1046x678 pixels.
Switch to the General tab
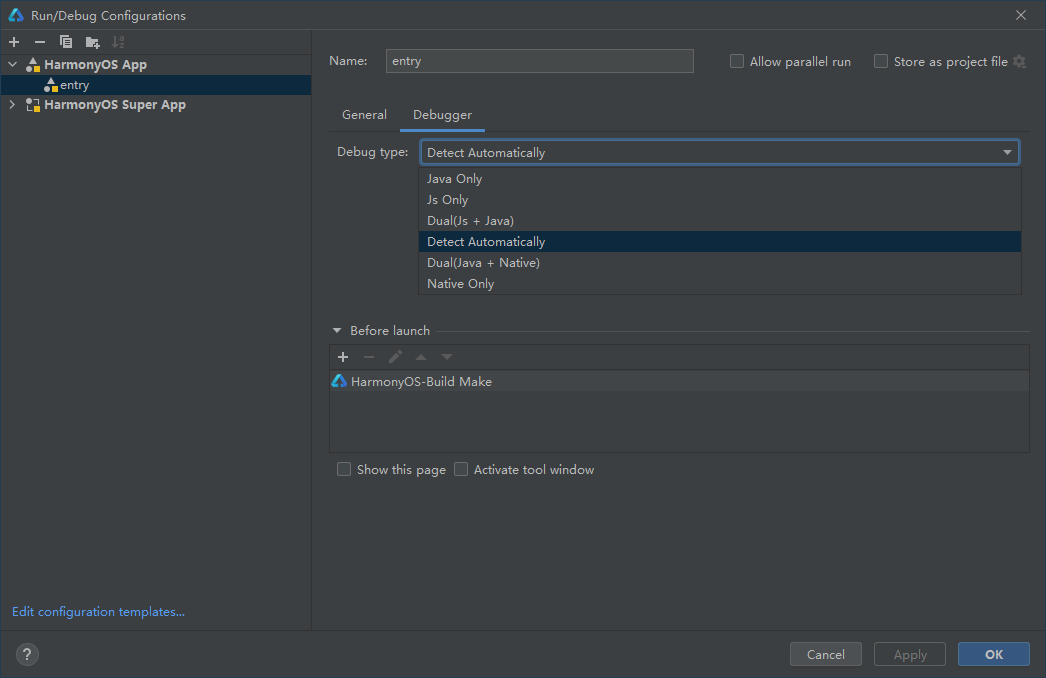click(364, 115)
